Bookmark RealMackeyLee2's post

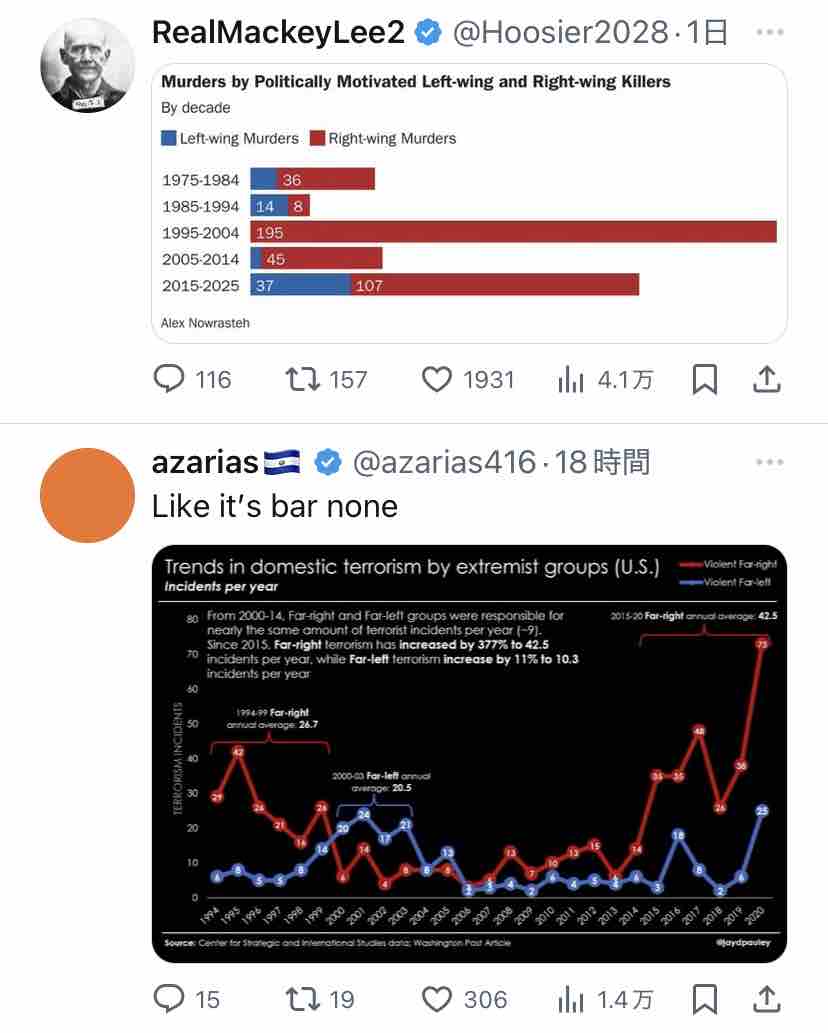(704, 379)
